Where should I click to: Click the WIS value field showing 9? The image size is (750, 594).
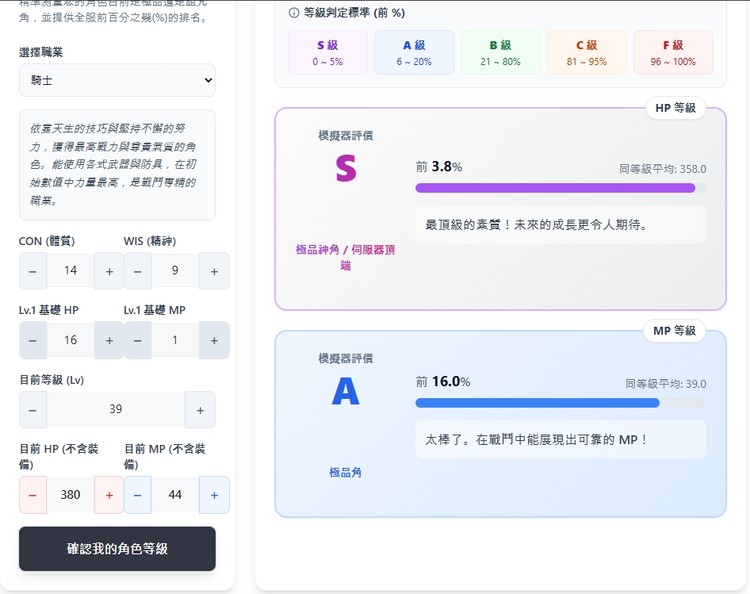click(x=175, y=271)
